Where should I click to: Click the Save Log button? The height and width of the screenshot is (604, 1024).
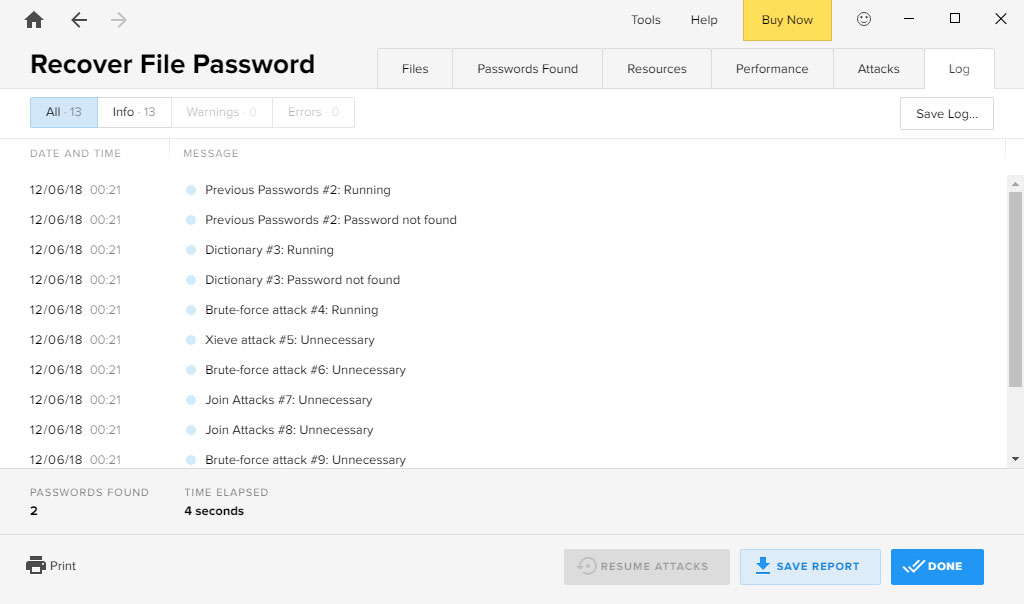click(x=946, y=114)
